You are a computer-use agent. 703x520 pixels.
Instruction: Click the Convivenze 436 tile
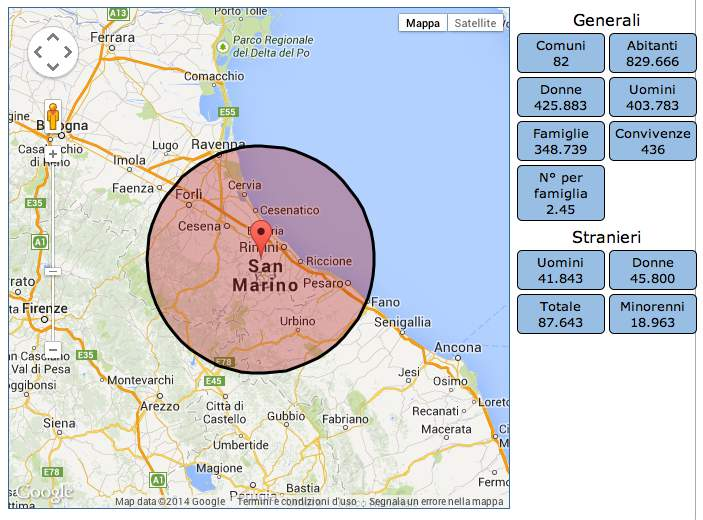(x=653, y=141)
